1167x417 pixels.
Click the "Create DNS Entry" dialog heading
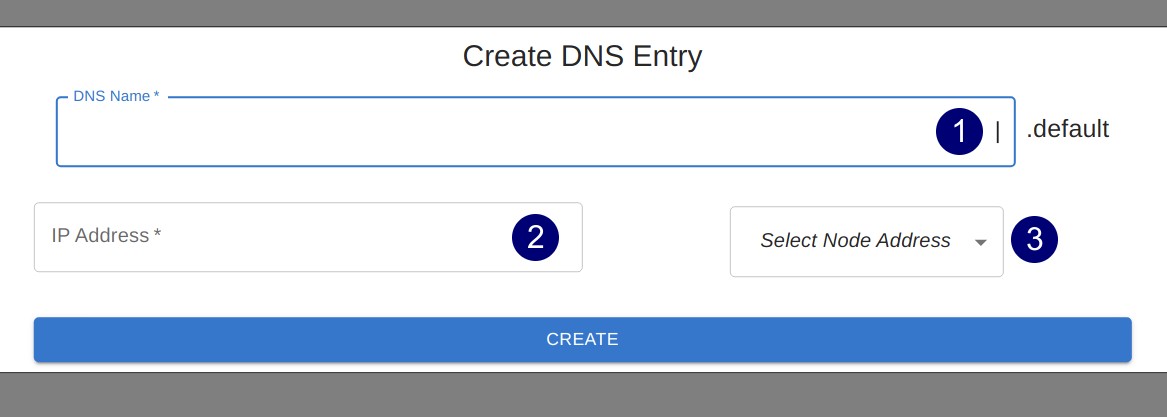[x=582, y=57]
